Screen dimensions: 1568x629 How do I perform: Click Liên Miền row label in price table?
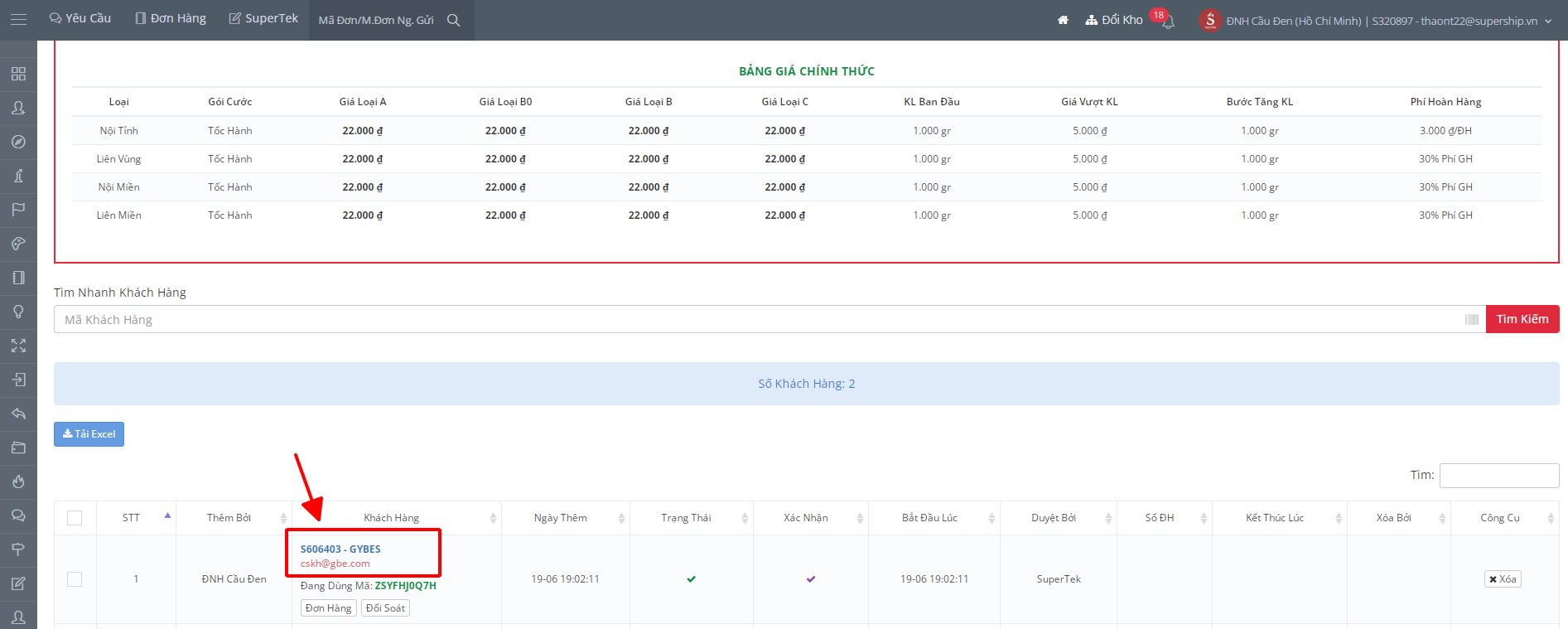(x=118, y=215)
